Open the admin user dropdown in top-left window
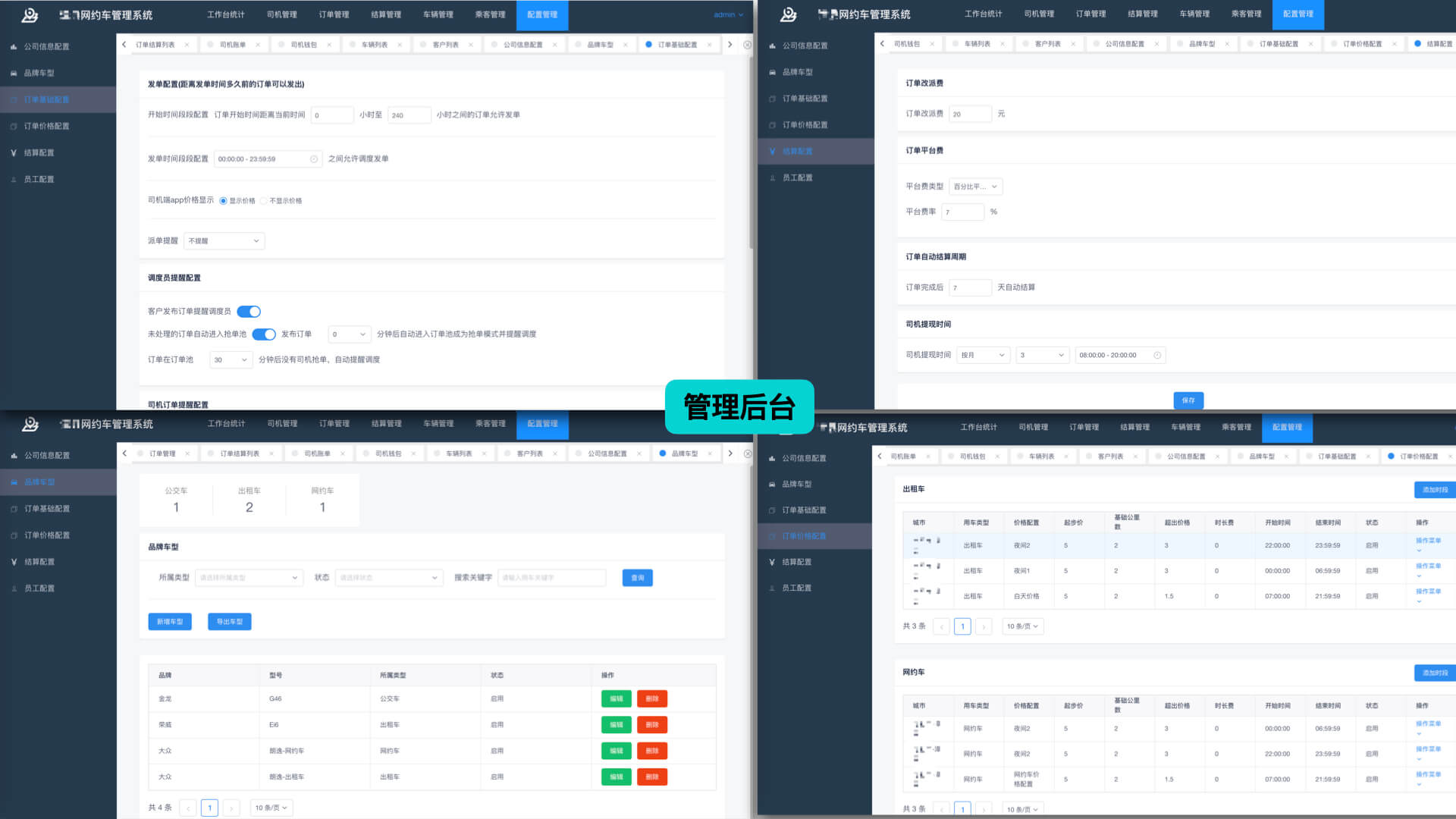This screenshot has width=1456, height=819. [729, 14]
